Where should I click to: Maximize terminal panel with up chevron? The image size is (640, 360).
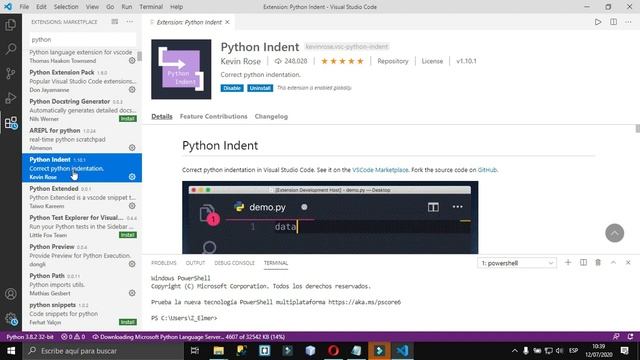(x=613, y=262)
